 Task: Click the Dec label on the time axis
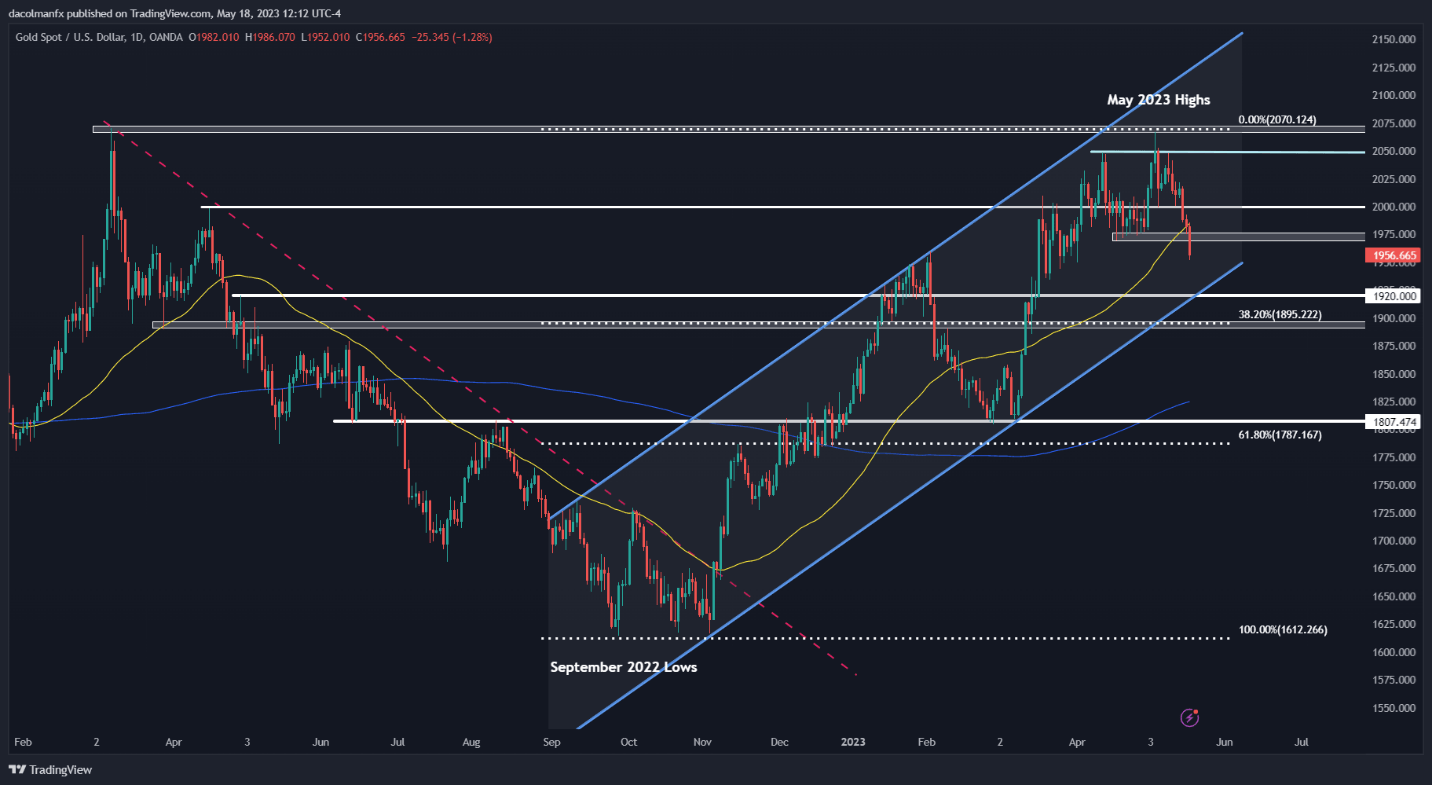[x=780, y=744]
